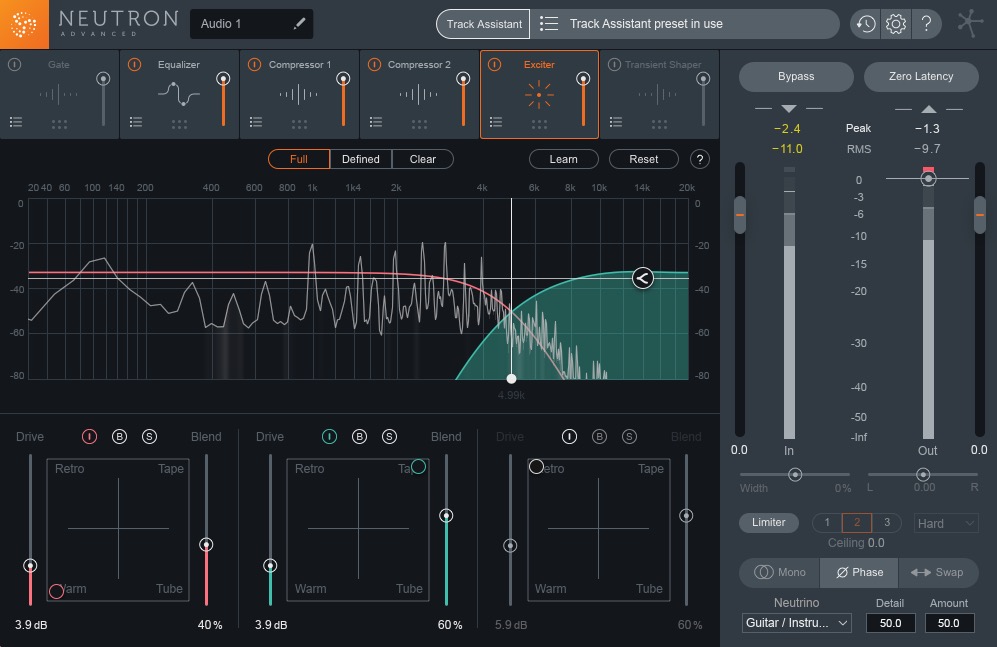Select limiter mode 2
Viewport: 997px width, 647px height.
pos(856,522)
